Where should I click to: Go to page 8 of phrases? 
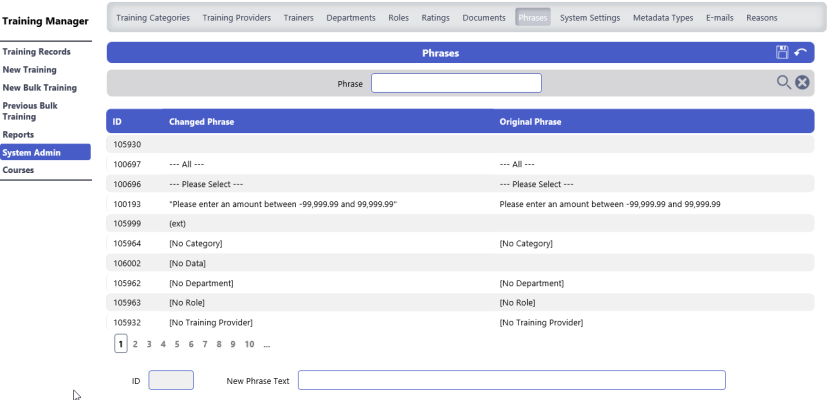click(x=219, y=344)
